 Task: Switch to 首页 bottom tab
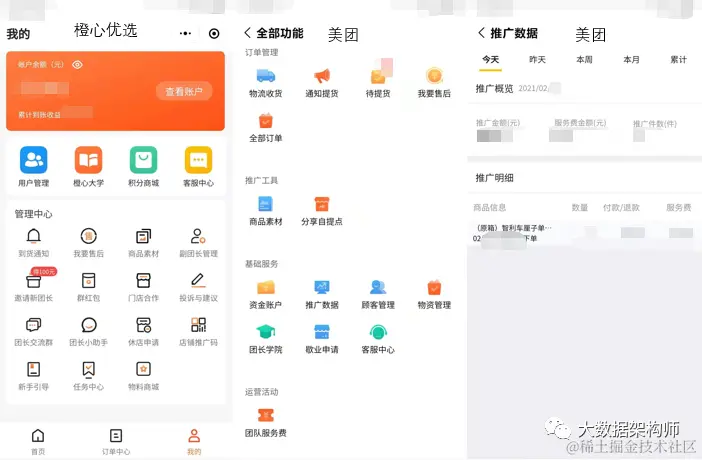[x=38, y=441]
